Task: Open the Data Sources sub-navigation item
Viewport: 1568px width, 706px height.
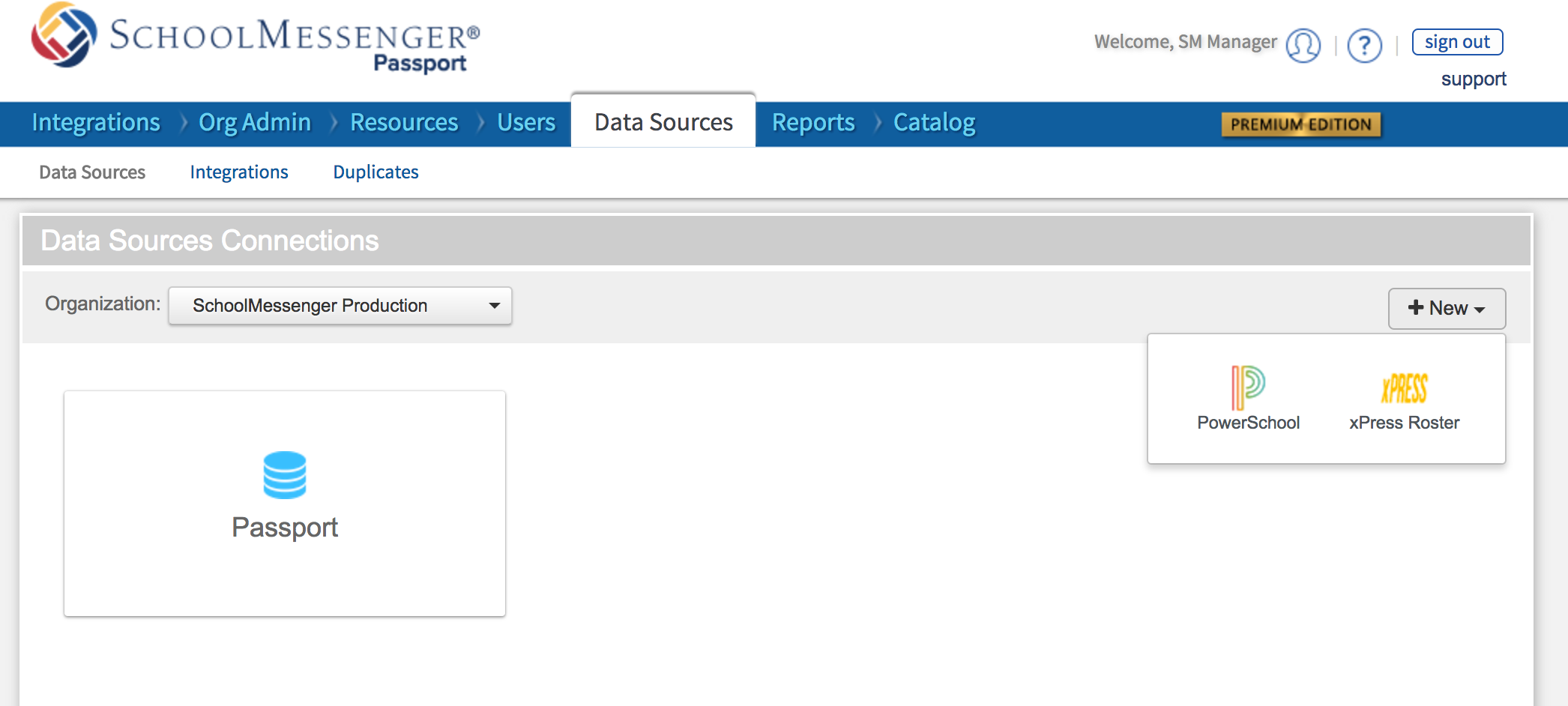Action: 92,172
